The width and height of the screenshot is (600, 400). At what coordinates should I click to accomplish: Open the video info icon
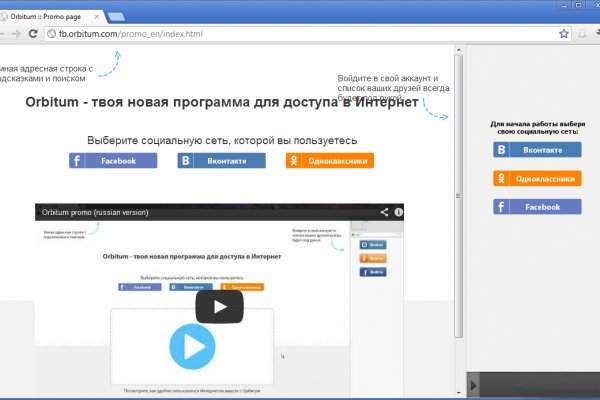pos(398,212)
